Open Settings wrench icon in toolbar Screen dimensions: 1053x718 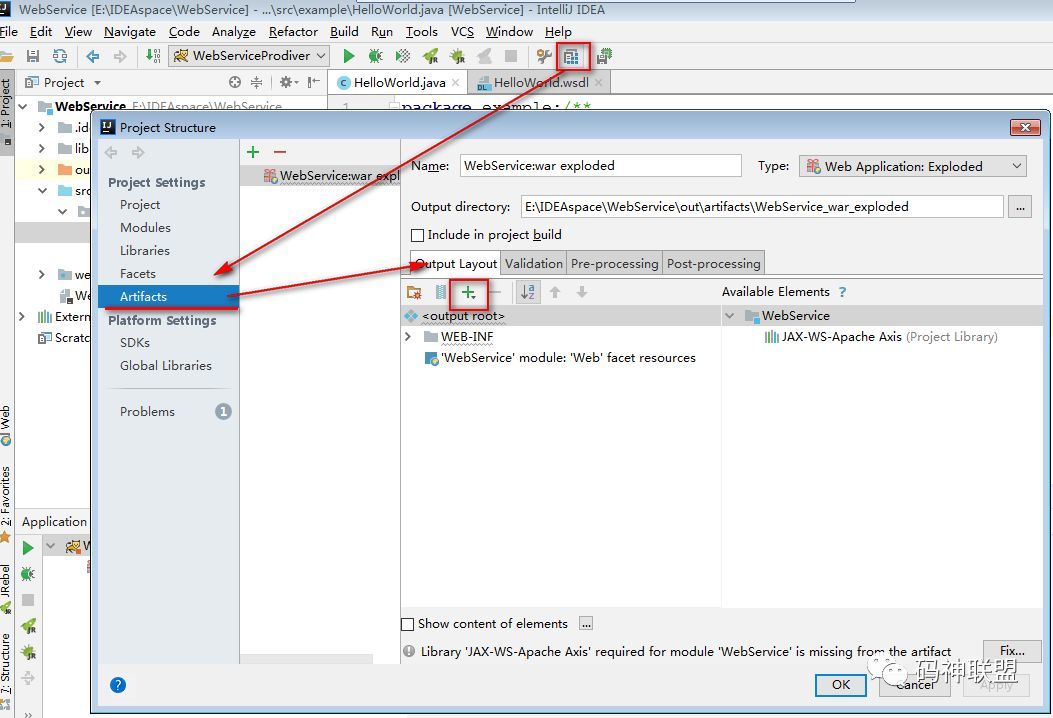click(x=544, y=57)
